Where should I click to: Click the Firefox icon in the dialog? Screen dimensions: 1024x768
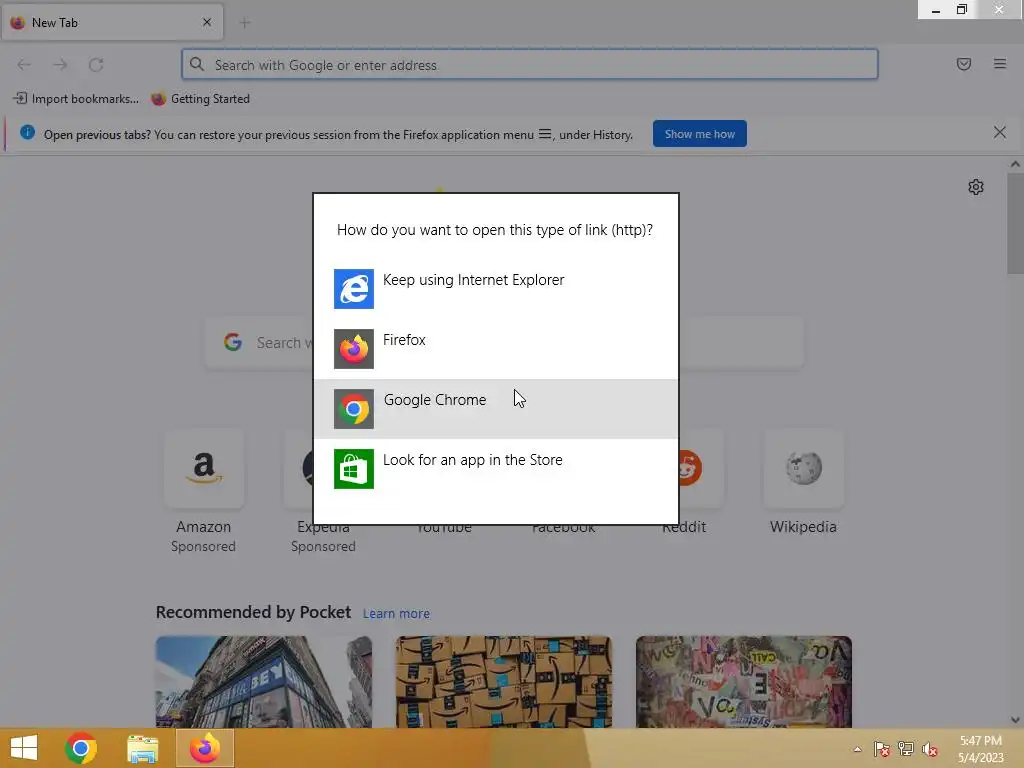pos(354,349)
